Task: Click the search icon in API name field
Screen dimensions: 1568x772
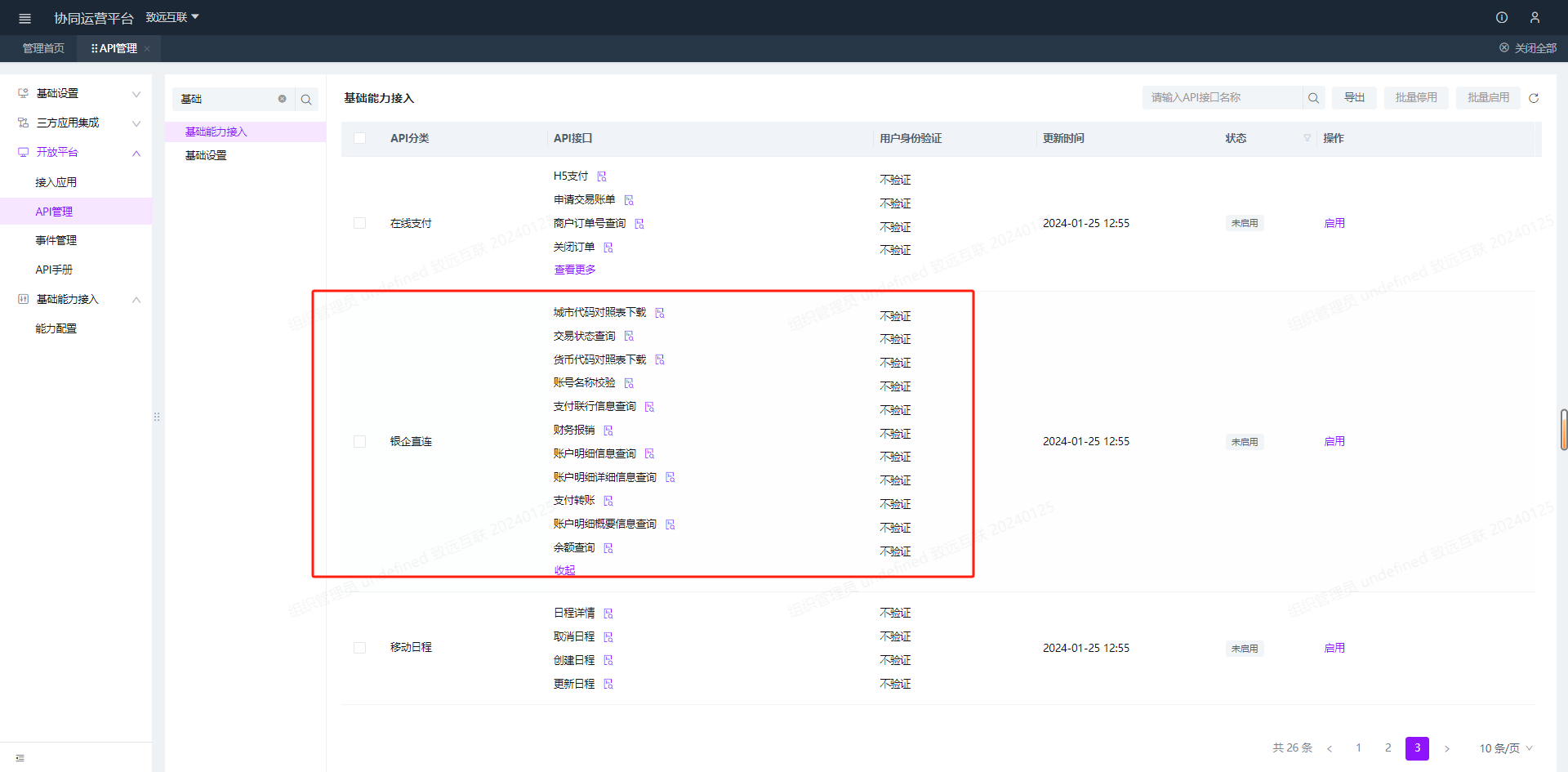Action: click(1313, 98)
